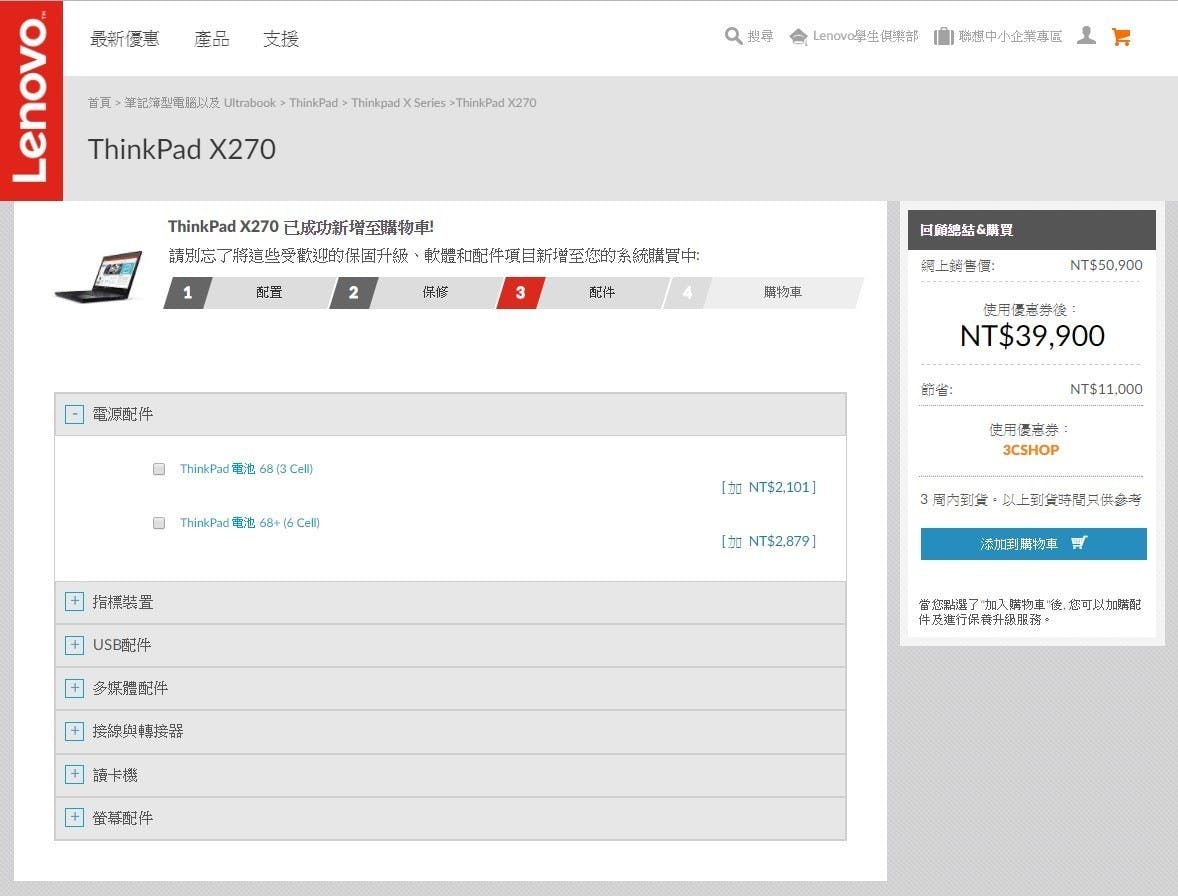Click the NT$11,000 savings amount

pos(1106,389)
